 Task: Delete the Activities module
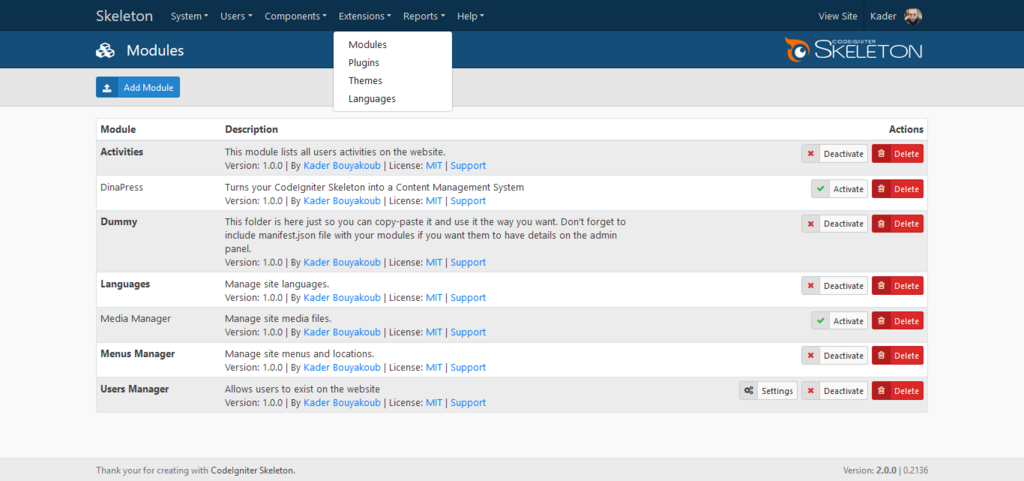(x=897, y=154)
